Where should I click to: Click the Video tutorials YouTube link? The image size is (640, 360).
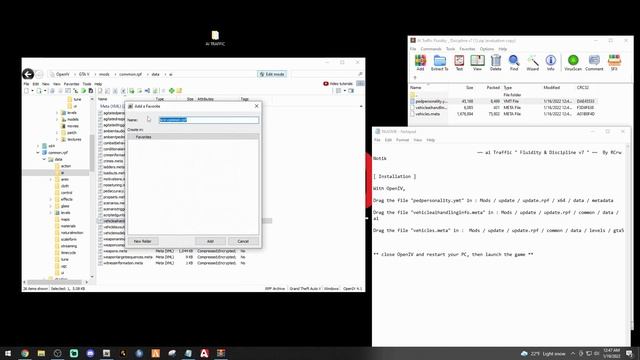(338, 84)
